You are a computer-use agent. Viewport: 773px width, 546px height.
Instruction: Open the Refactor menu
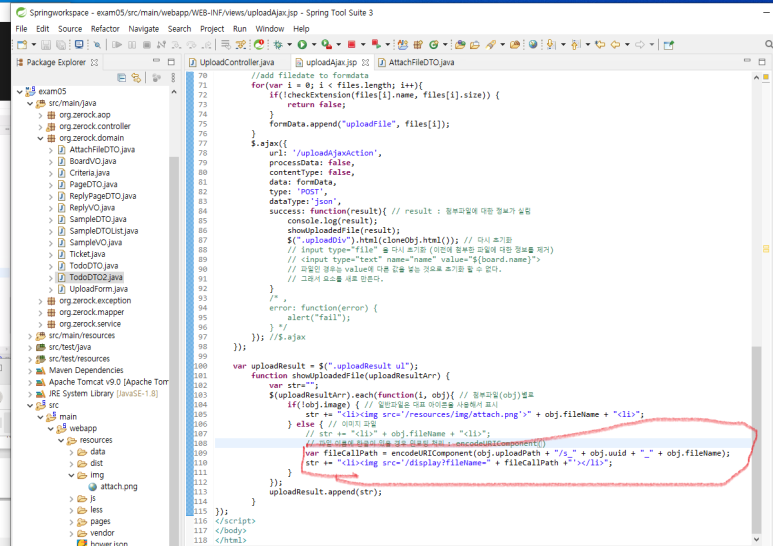pyautogui.click(x=105, y=29)
